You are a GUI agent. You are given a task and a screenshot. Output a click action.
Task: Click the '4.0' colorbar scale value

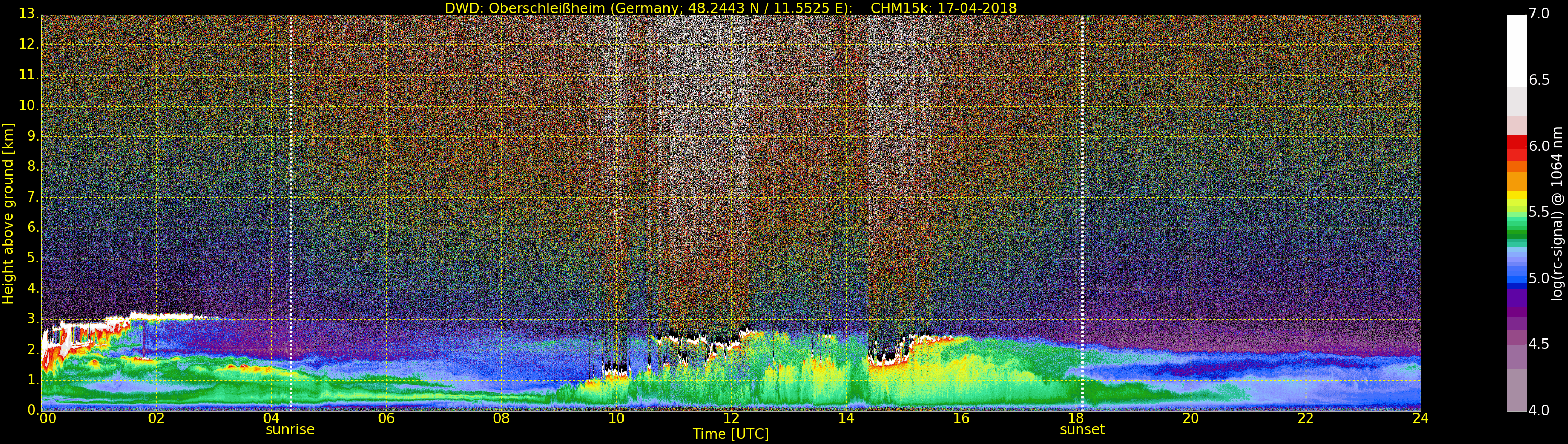[x=1539, y=411]
